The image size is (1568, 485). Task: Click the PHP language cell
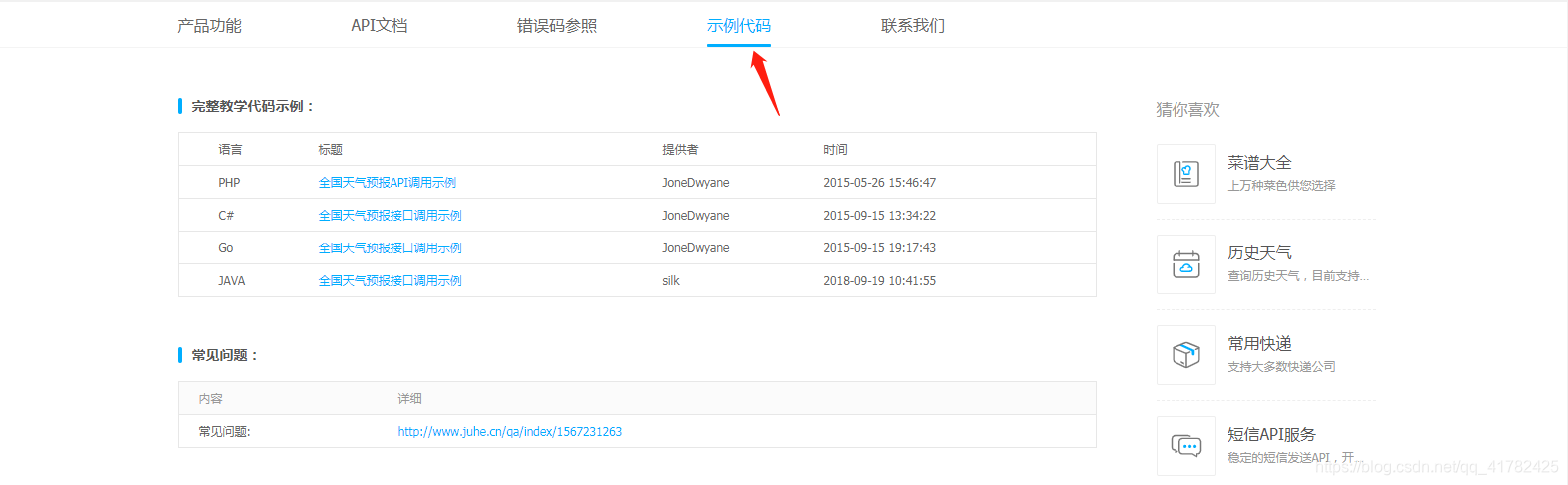[x=229, y=183]
